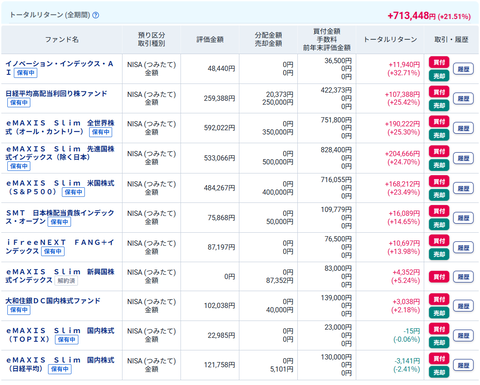Open fund link eMAXIS Slim 先進国株式インデックス(除く日本)
Viewport: 480px width, 385px height.
click(60, 153)
